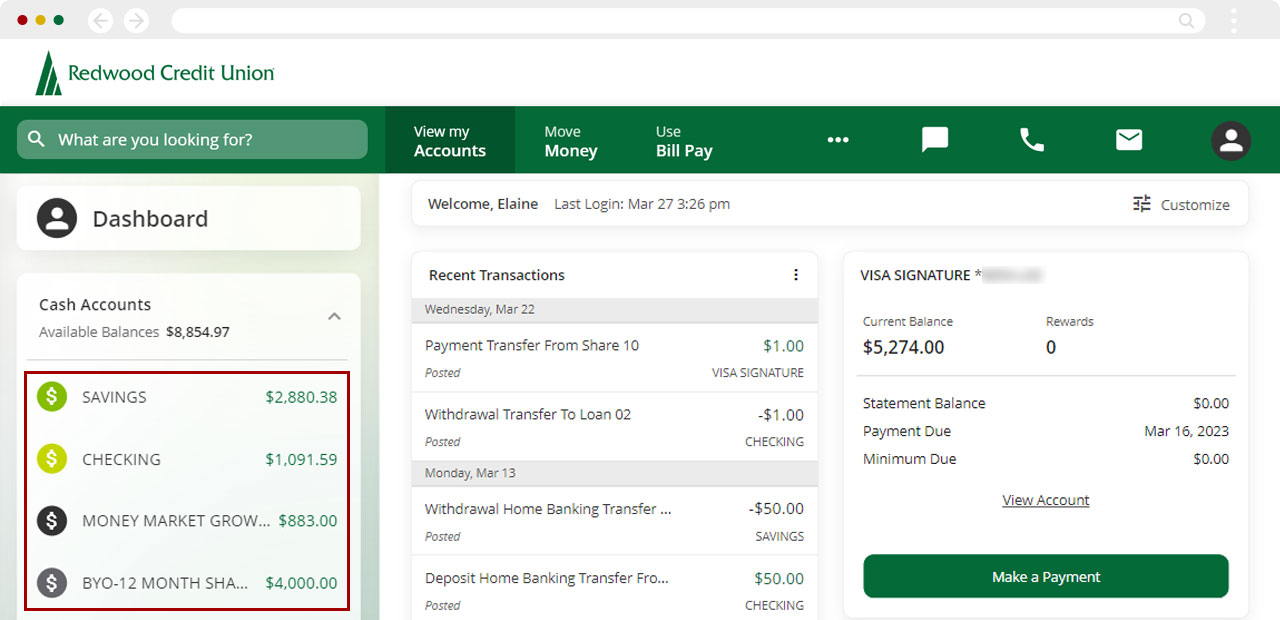Click the 'What are you looking for?' search field
The height and width of the screenshot is (620, 1280).
192,139
